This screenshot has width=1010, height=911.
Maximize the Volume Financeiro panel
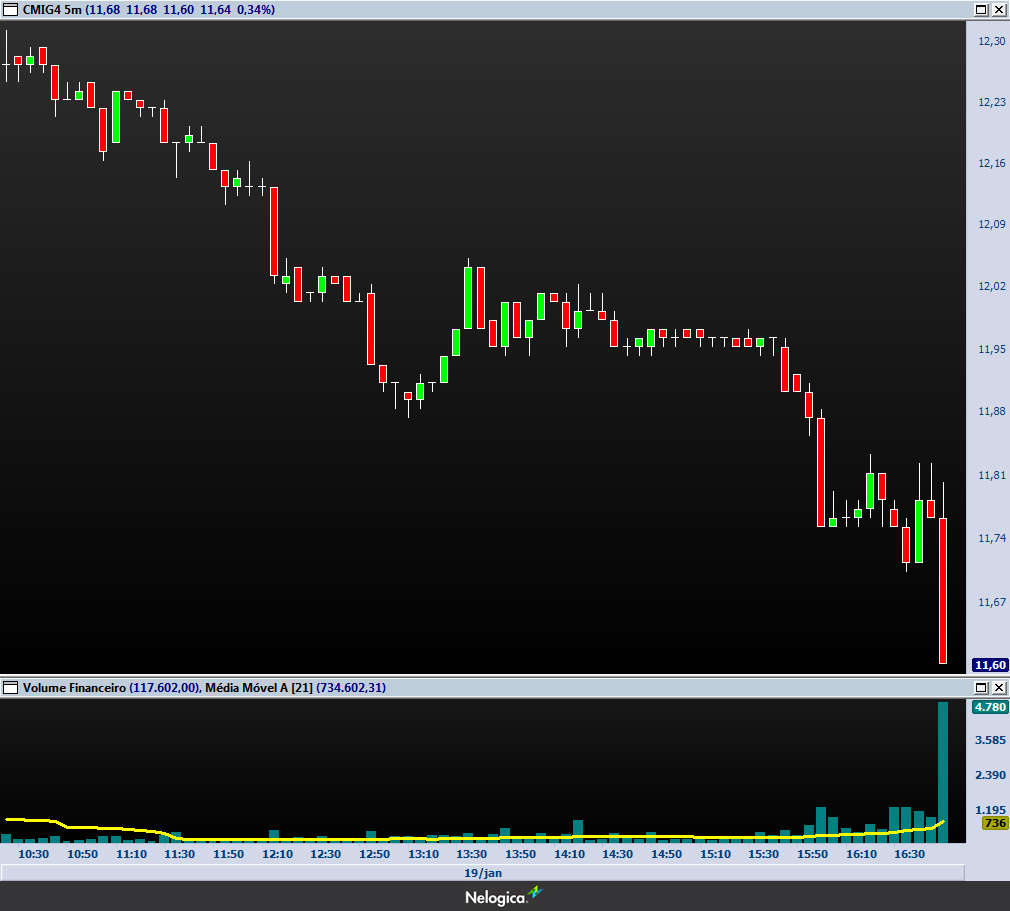[x=980, y=688]
